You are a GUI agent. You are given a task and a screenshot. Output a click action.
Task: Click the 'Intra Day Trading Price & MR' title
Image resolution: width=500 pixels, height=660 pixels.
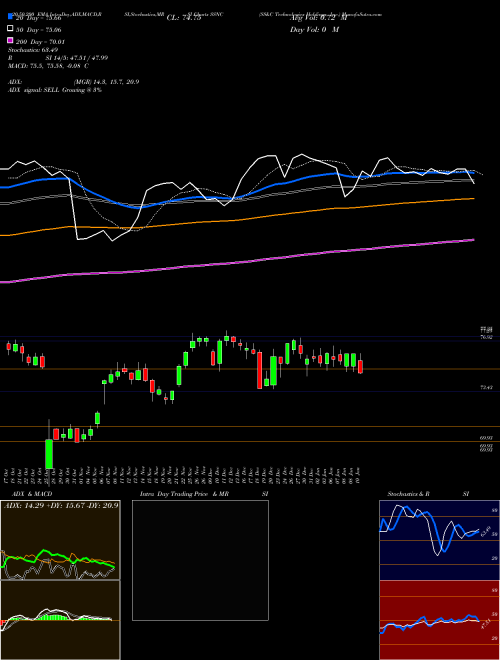[x=184, y=494]
